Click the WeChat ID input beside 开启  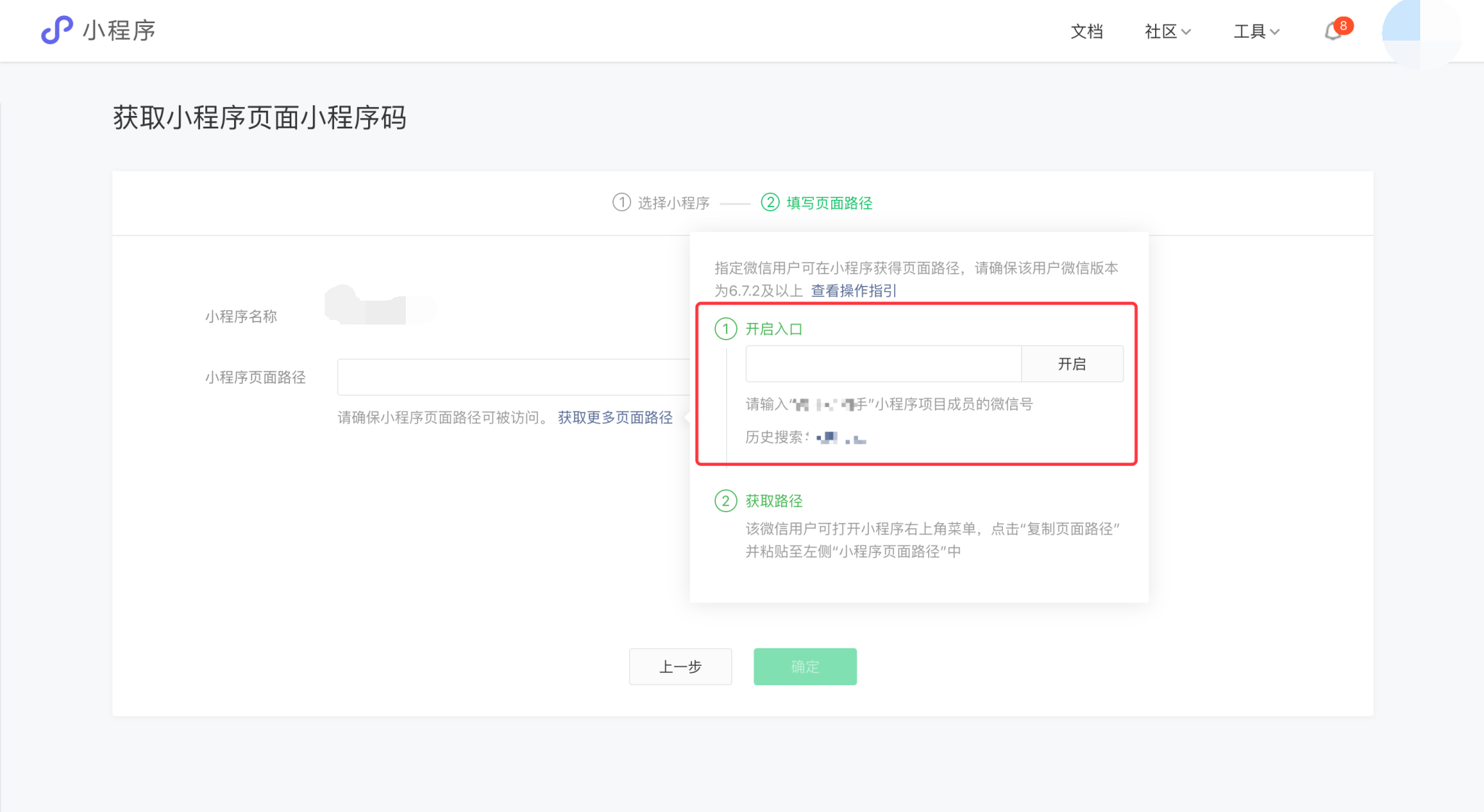(x=883, y=364)
